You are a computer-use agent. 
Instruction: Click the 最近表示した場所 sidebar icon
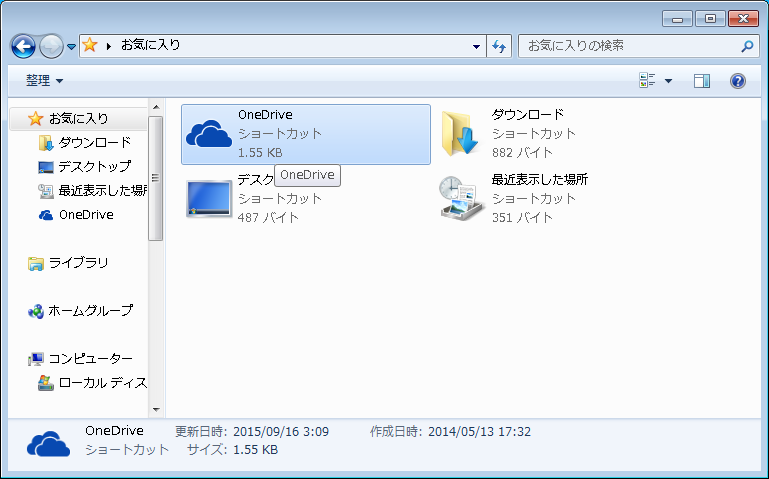(46, 191)
